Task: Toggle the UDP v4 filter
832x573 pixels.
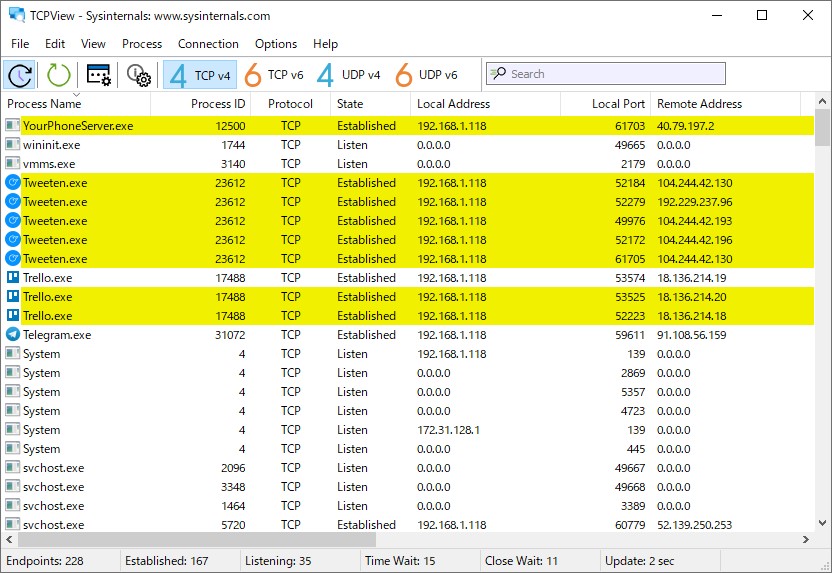Action: [x=349, y=75]
